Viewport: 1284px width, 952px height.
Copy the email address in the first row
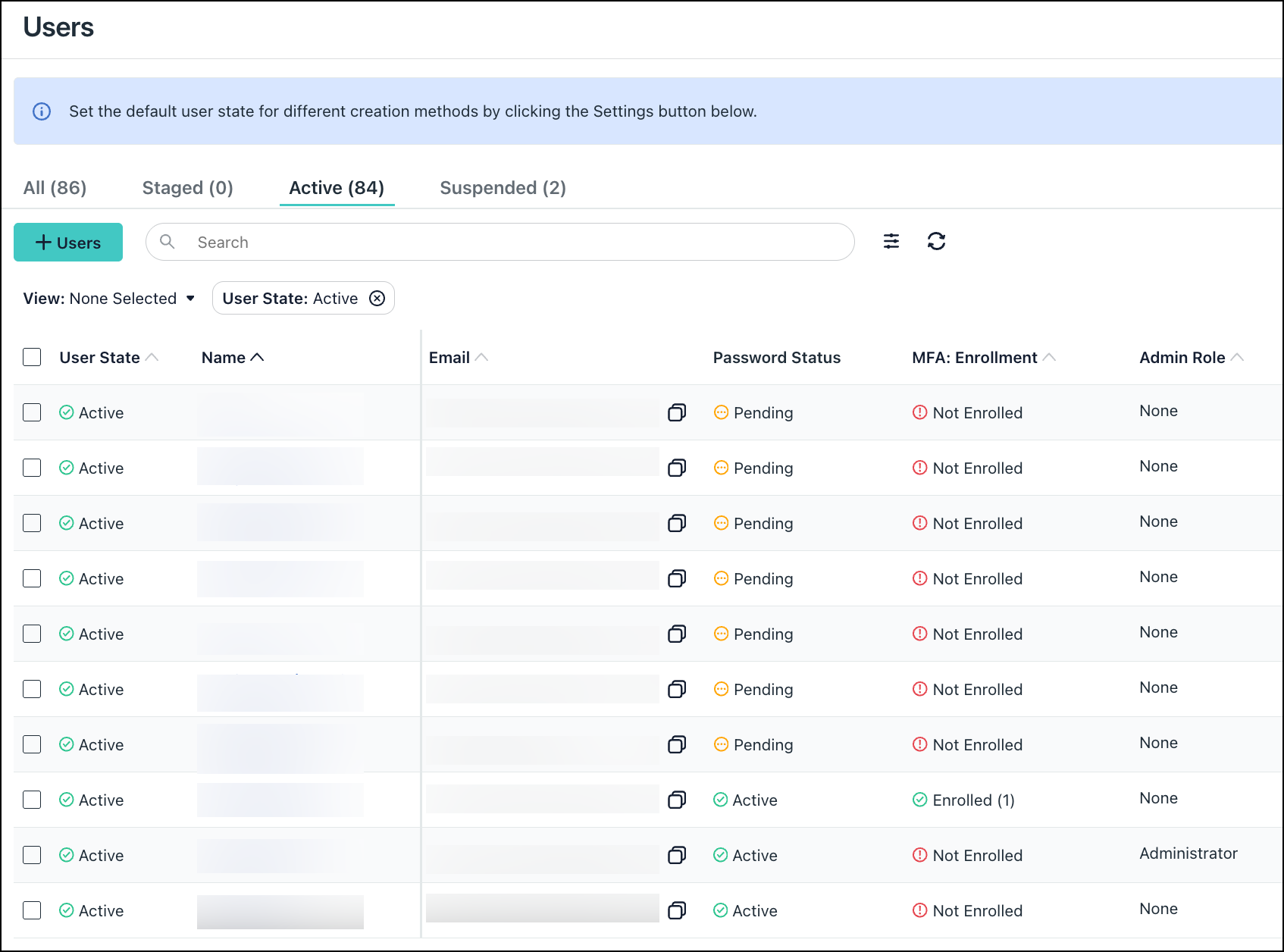[677, 412]
